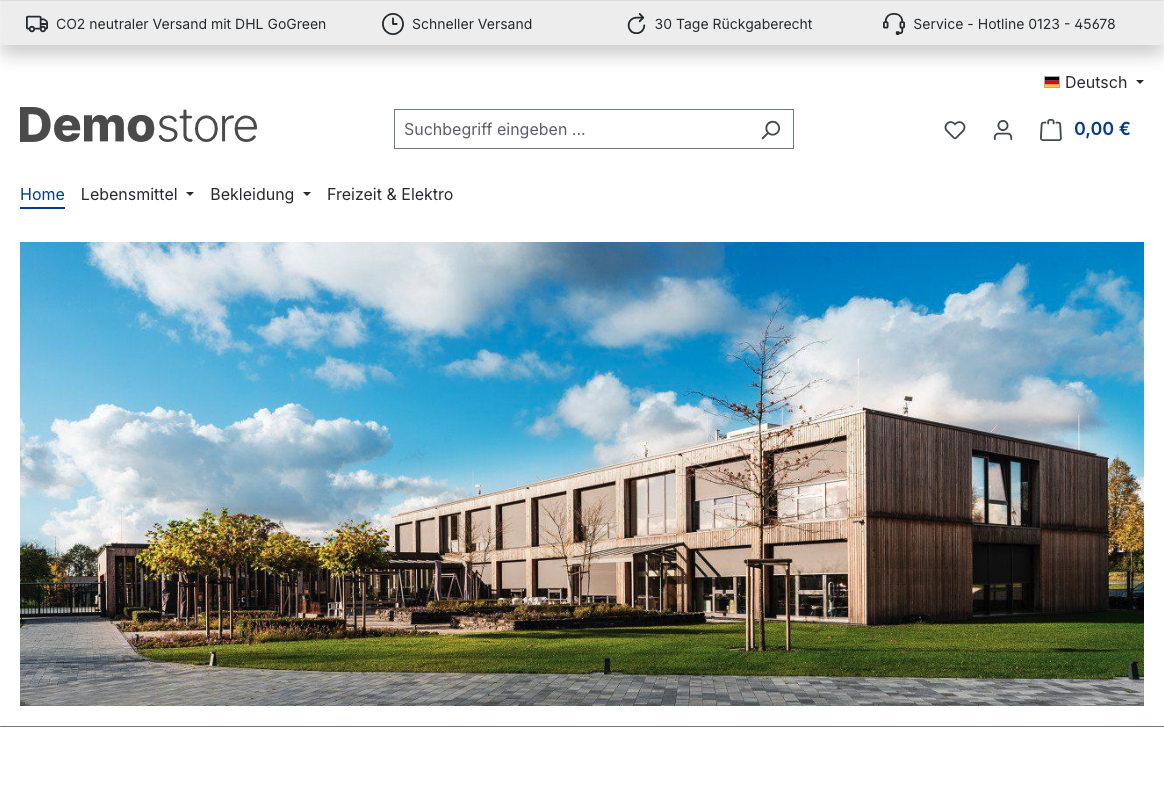
Task: Click the 0,00 € cart total
Action: (x=1102, y=129)
